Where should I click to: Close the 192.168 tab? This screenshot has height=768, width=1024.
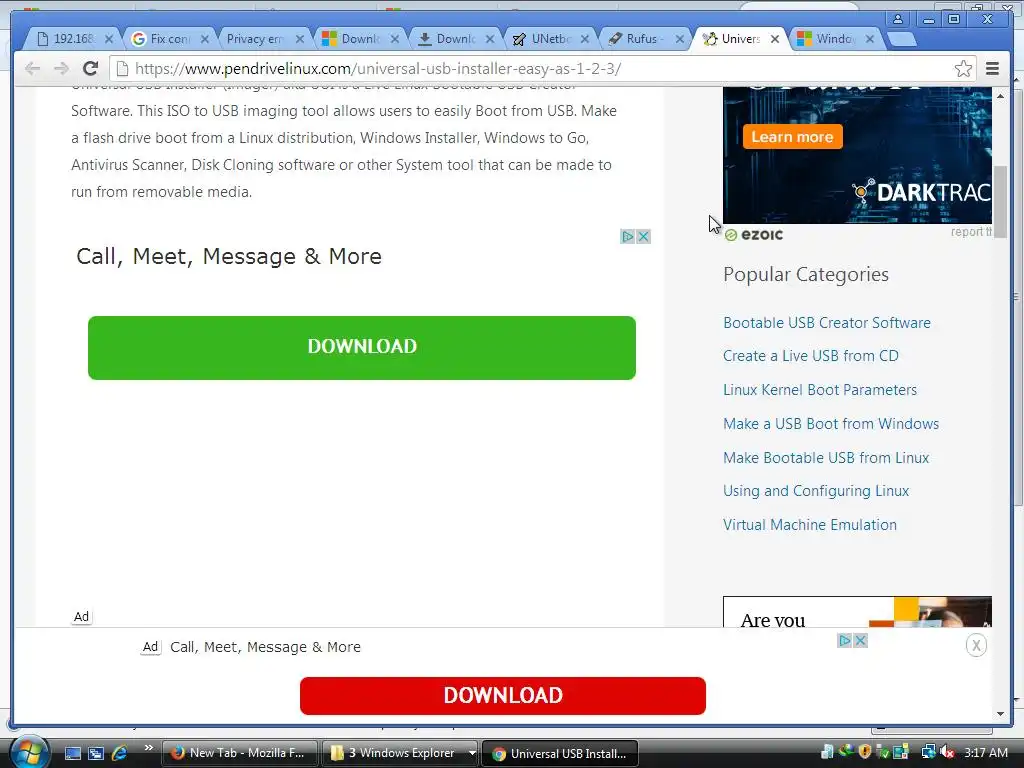[x=109, y=39]
